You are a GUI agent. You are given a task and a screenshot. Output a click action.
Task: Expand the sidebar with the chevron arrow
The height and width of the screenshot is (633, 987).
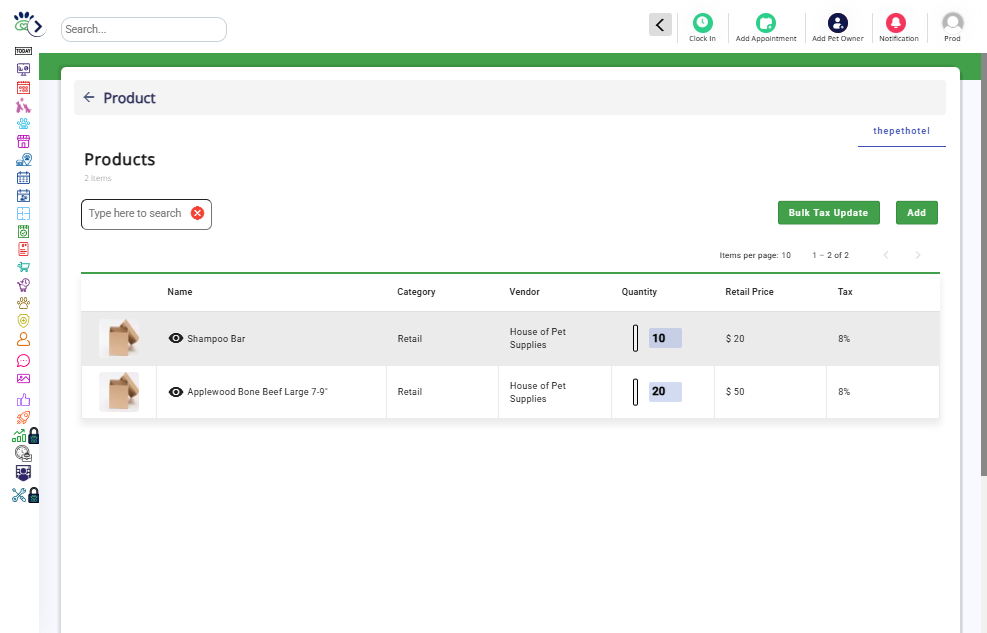coord(38,26)
